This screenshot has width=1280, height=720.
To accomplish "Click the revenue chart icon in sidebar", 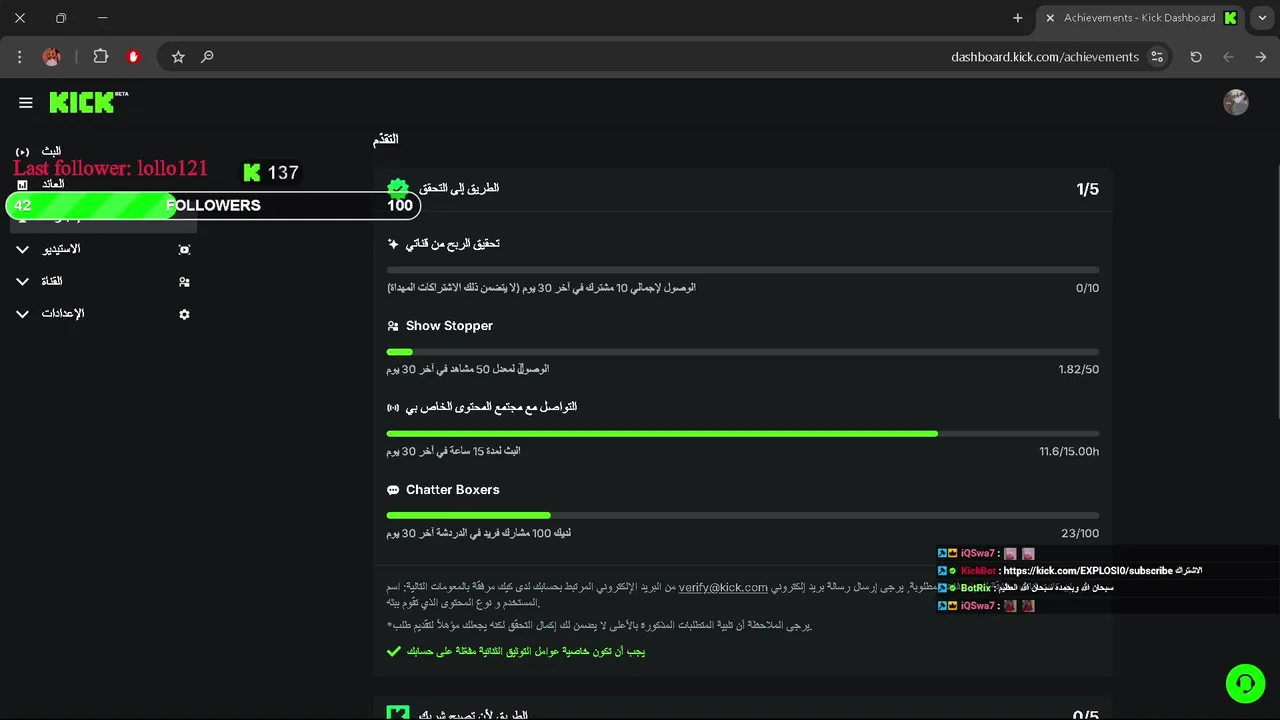I will (23, 185).
